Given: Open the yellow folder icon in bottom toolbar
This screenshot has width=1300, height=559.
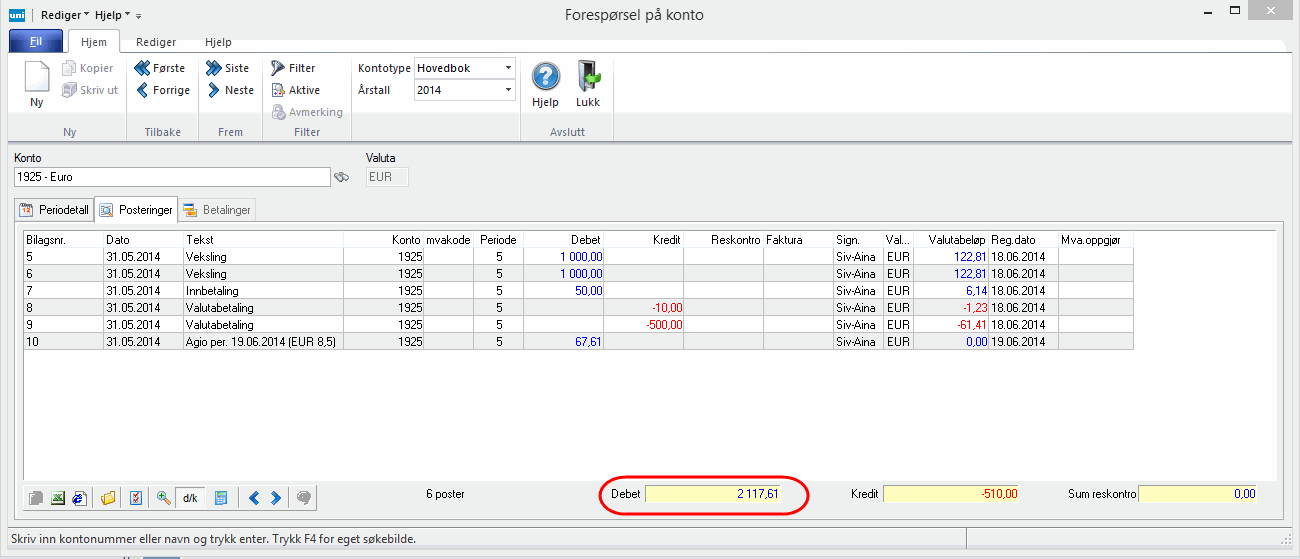Looking at the screenshot, I should (108, 497).
